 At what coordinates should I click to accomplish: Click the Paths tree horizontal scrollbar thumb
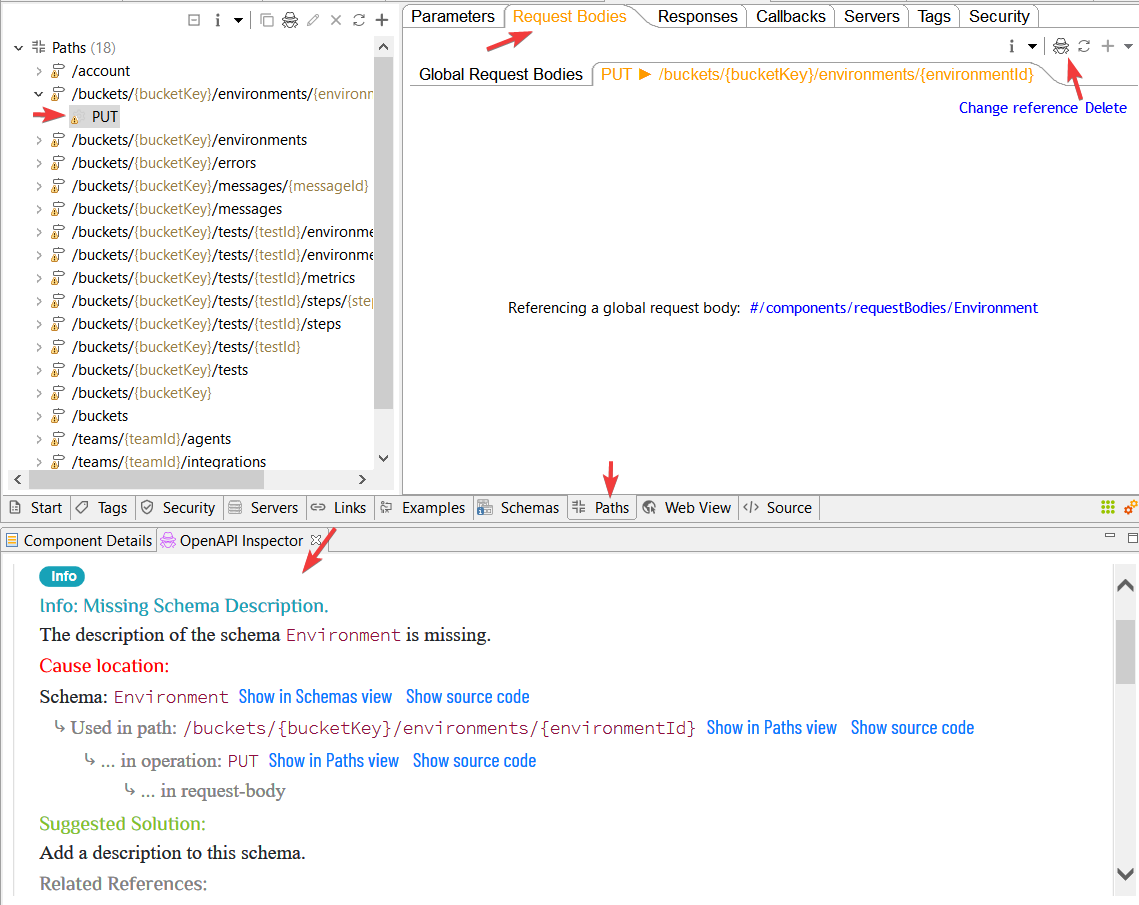(x=147, y=479)
